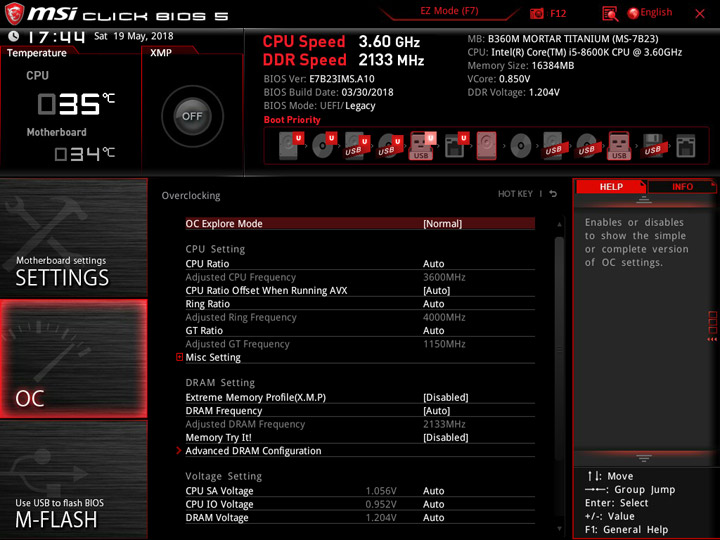This screenshot has height=540, width=720.
Task: Select the UEFI hard disk boot device icon
Action: (x=291, y=146)
